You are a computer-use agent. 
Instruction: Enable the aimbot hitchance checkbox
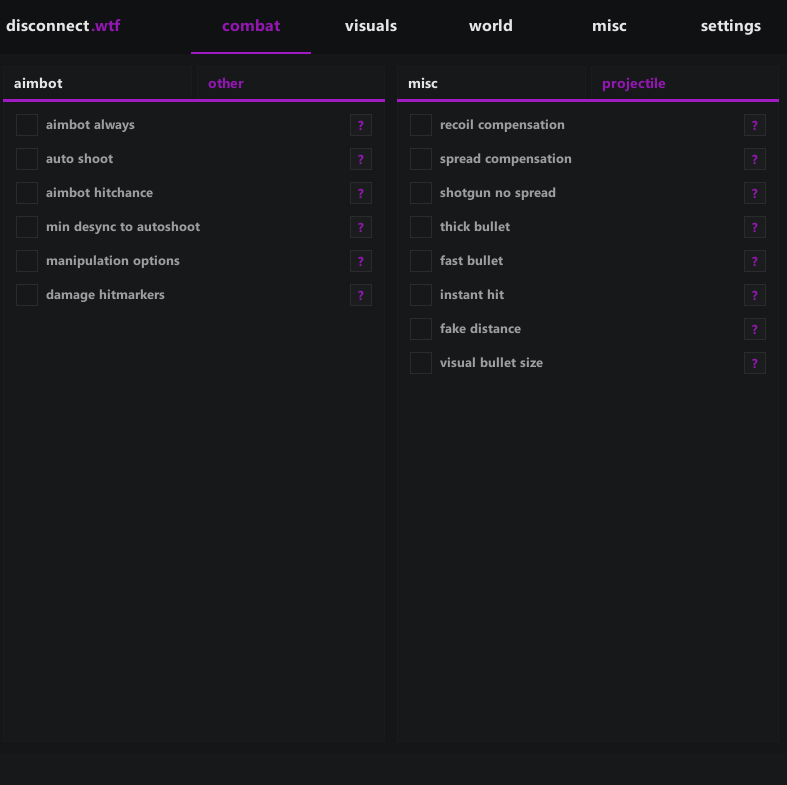tap(27, 193)
